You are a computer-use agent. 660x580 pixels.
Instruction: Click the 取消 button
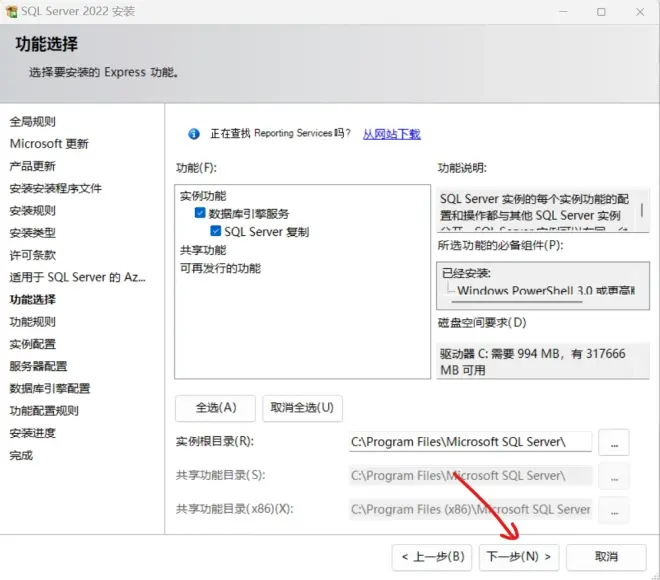click(x=606, y=557)
